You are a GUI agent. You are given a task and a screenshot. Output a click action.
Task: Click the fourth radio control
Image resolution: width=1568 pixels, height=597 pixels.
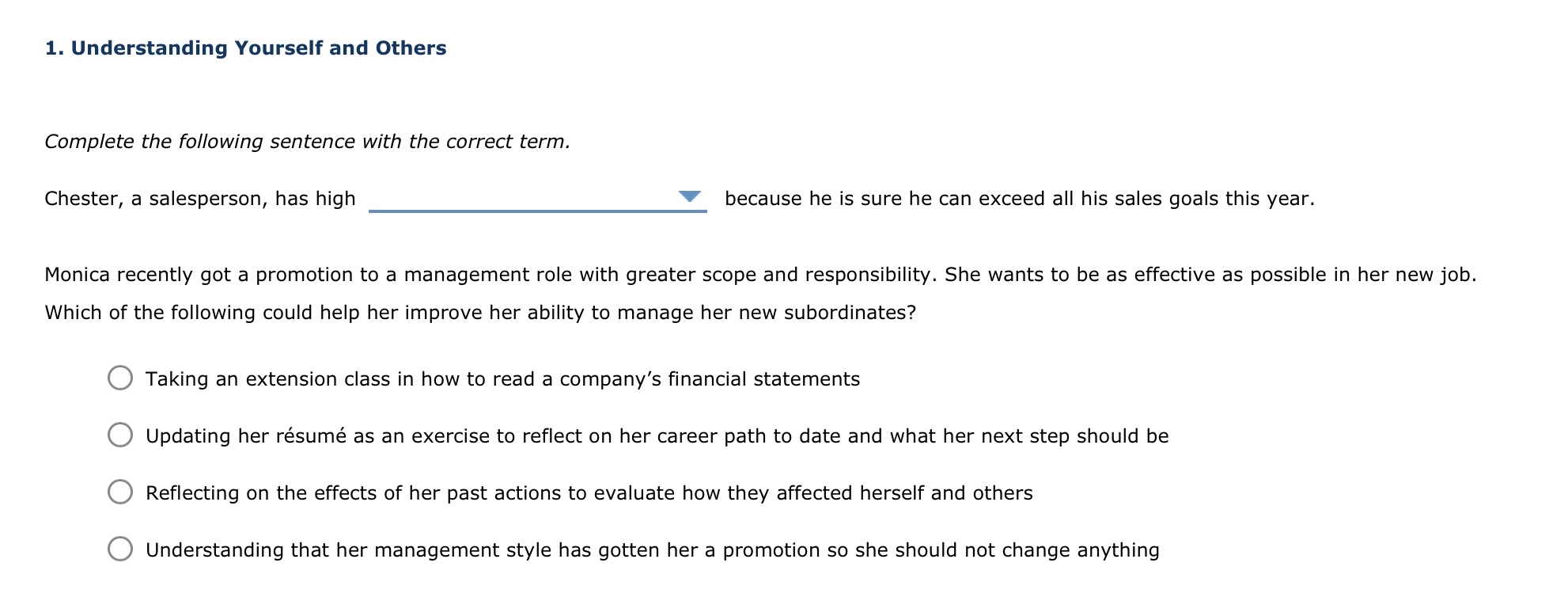coord(119,548)
